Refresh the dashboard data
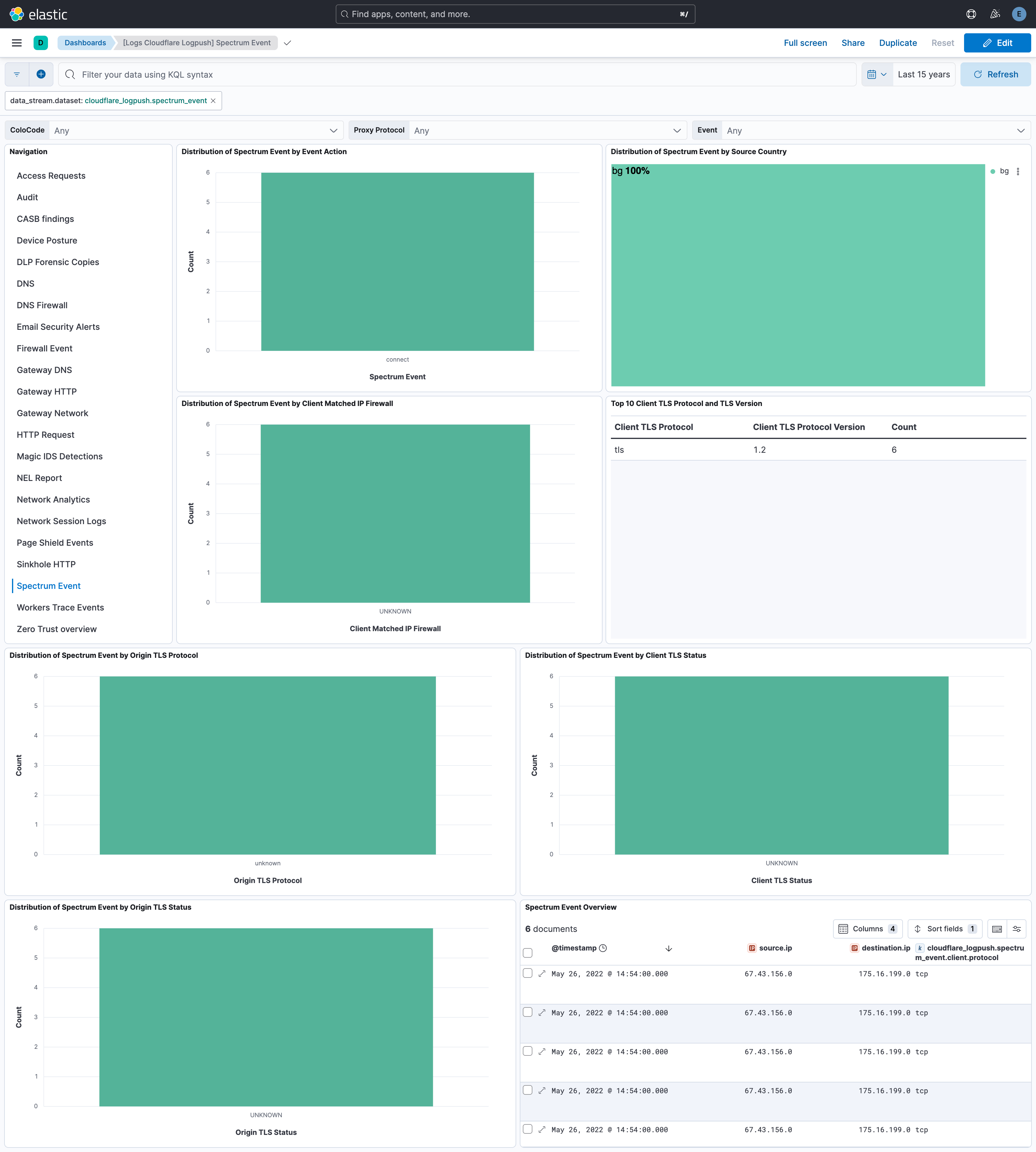This screenshot has height=1152, width=1036. [996, 75]
